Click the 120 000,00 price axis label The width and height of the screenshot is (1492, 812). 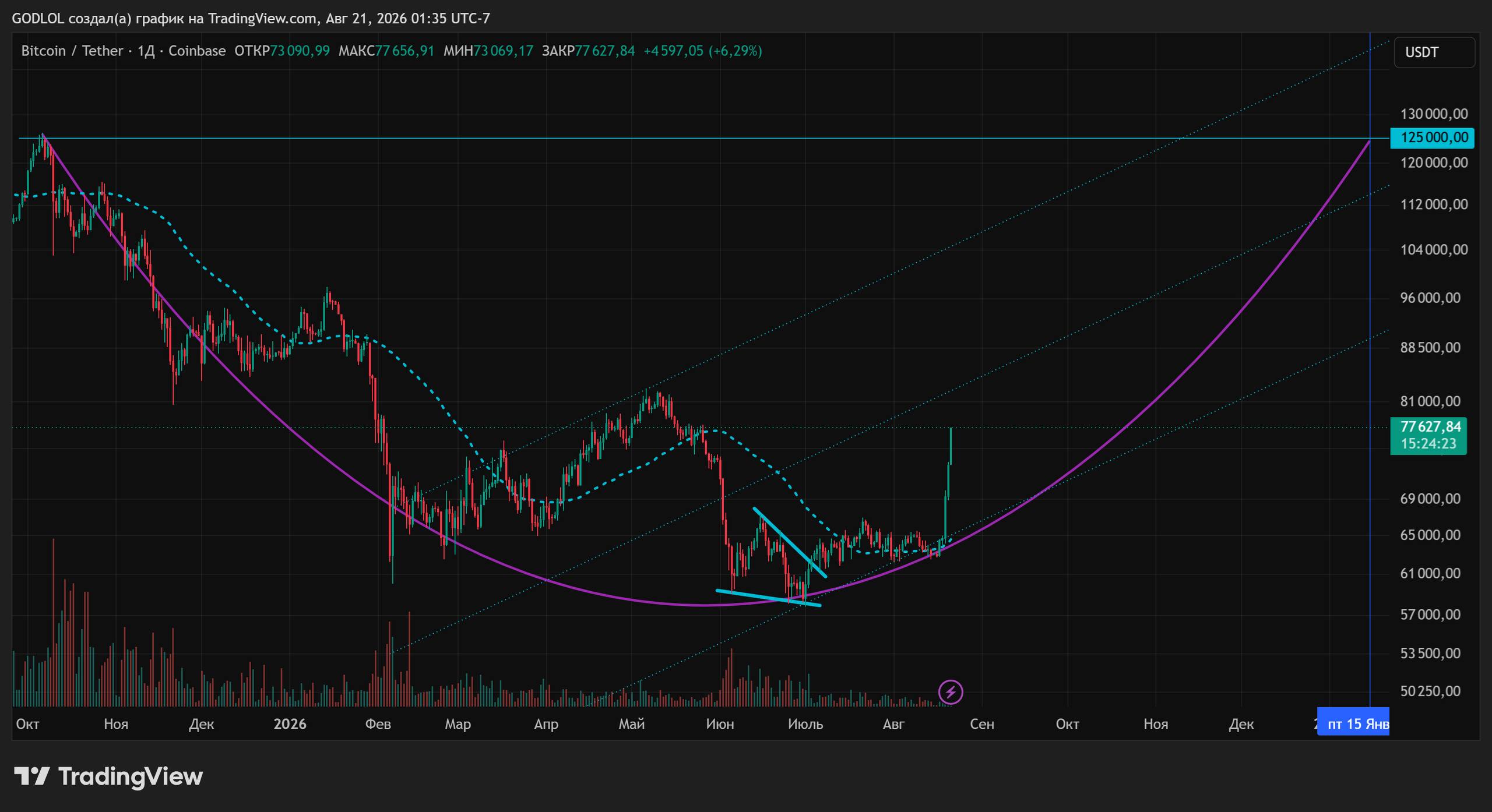coord(1434,163)
